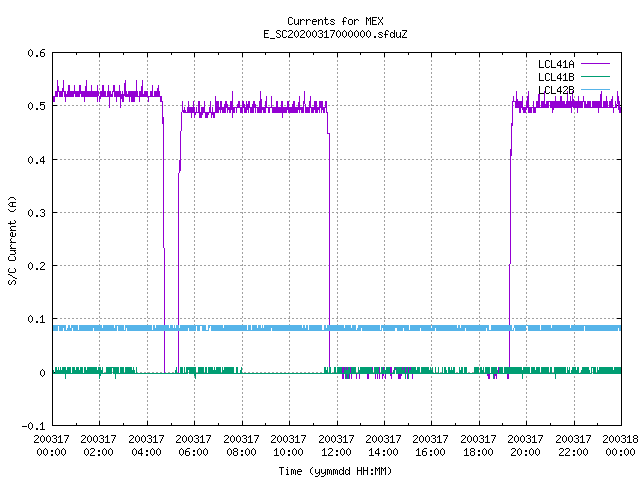This screenshot has width=640, height=480.
Task: Click the x-axis tick 200317 00:00
Action: 51,445
